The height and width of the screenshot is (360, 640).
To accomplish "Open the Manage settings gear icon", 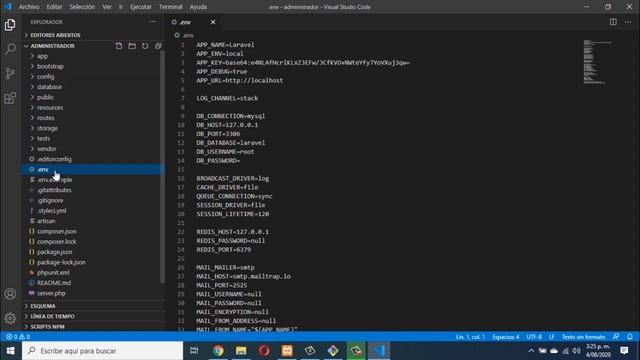I will coord(10,318).
